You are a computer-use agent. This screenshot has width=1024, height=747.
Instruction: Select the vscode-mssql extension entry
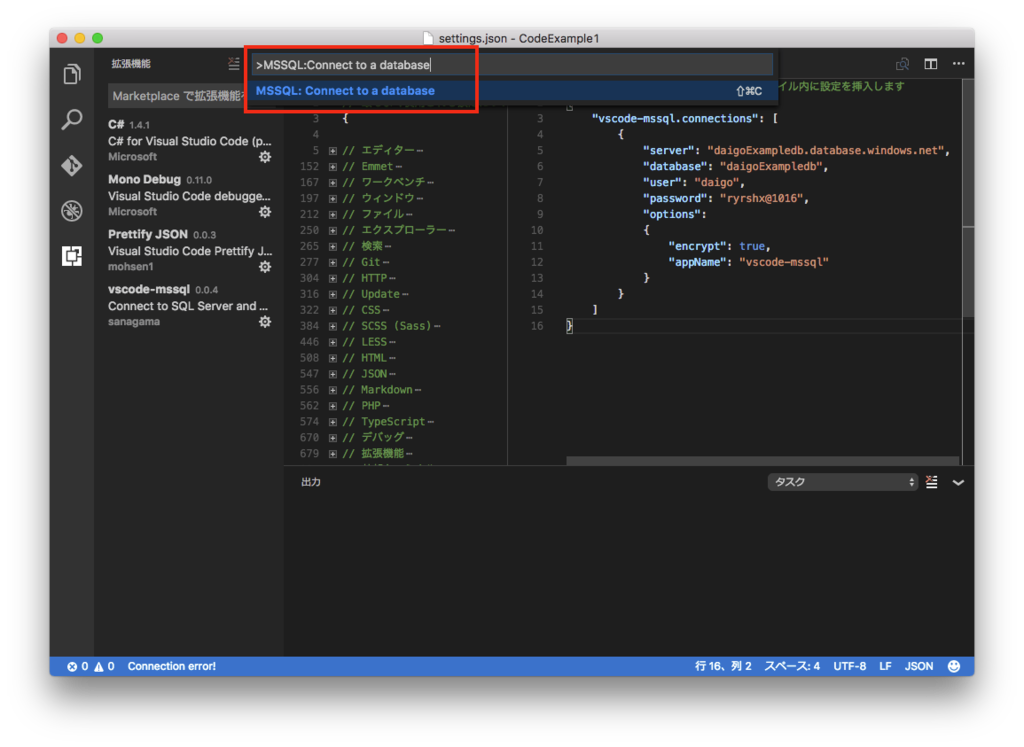click(x=189, y=305)
